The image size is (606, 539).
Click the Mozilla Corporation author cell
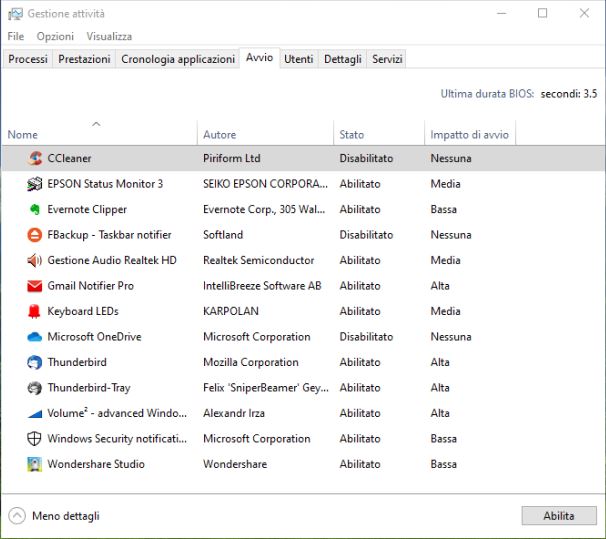click(251, 362)
